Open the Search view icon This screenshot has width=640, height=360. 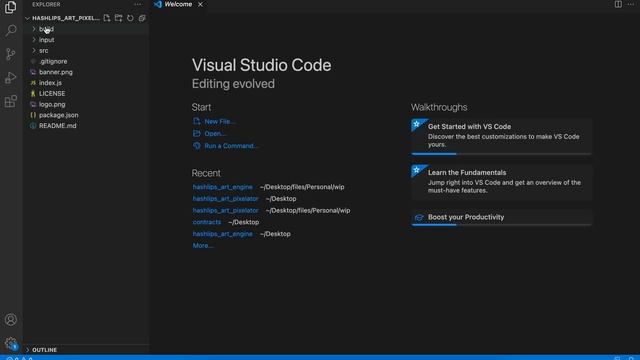[11, 30]
